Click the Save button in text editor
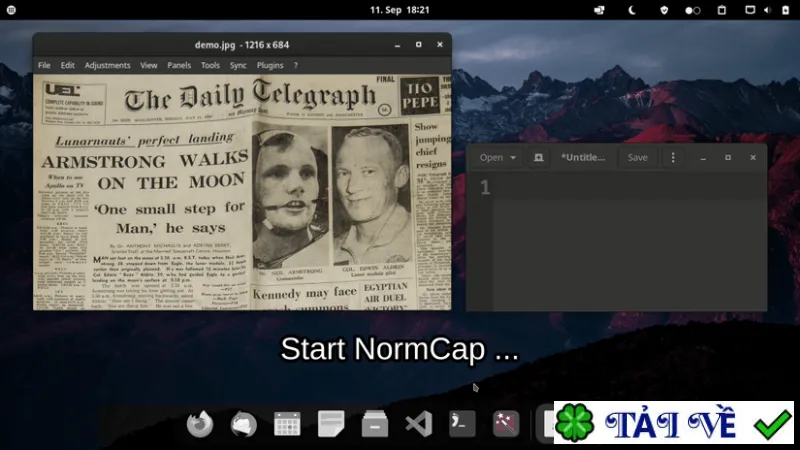 (x=637, y=158)
